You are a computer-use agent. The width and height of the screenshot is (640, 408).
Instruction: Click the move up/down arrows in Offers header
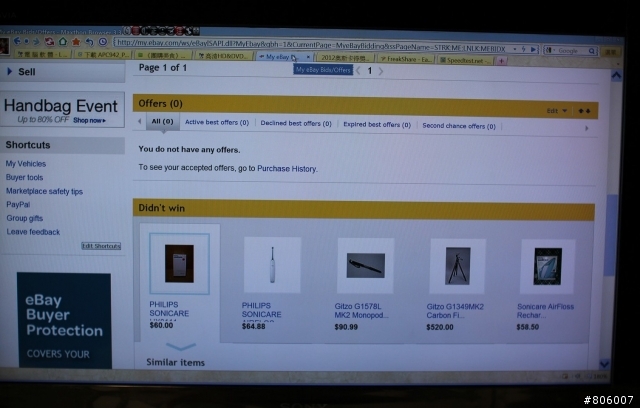[584, 111]
